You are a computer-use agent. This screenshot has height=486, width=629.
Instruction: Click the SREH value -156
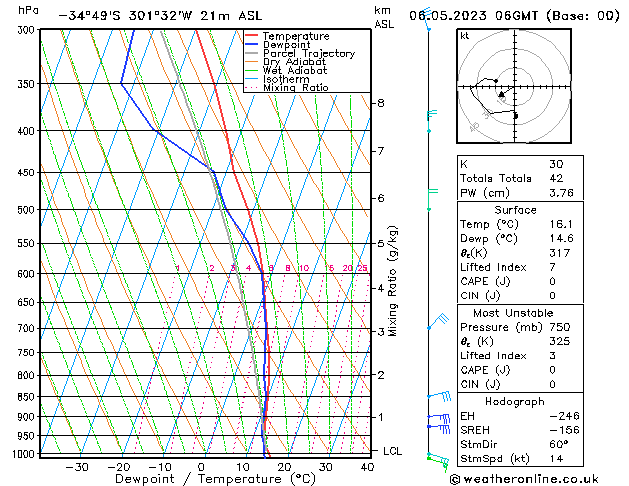(564, 430)
